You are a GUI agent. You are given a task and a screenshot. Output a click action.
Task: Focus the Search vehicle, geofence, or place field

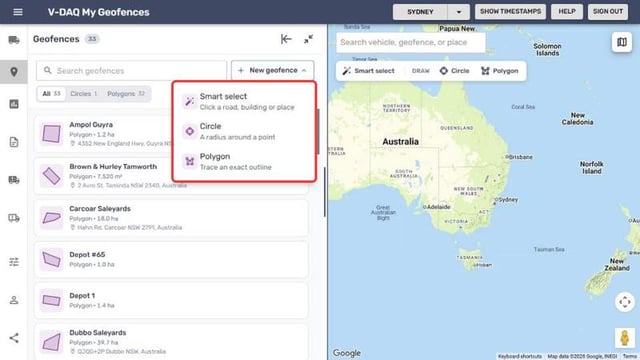click(x=411, y=42)
